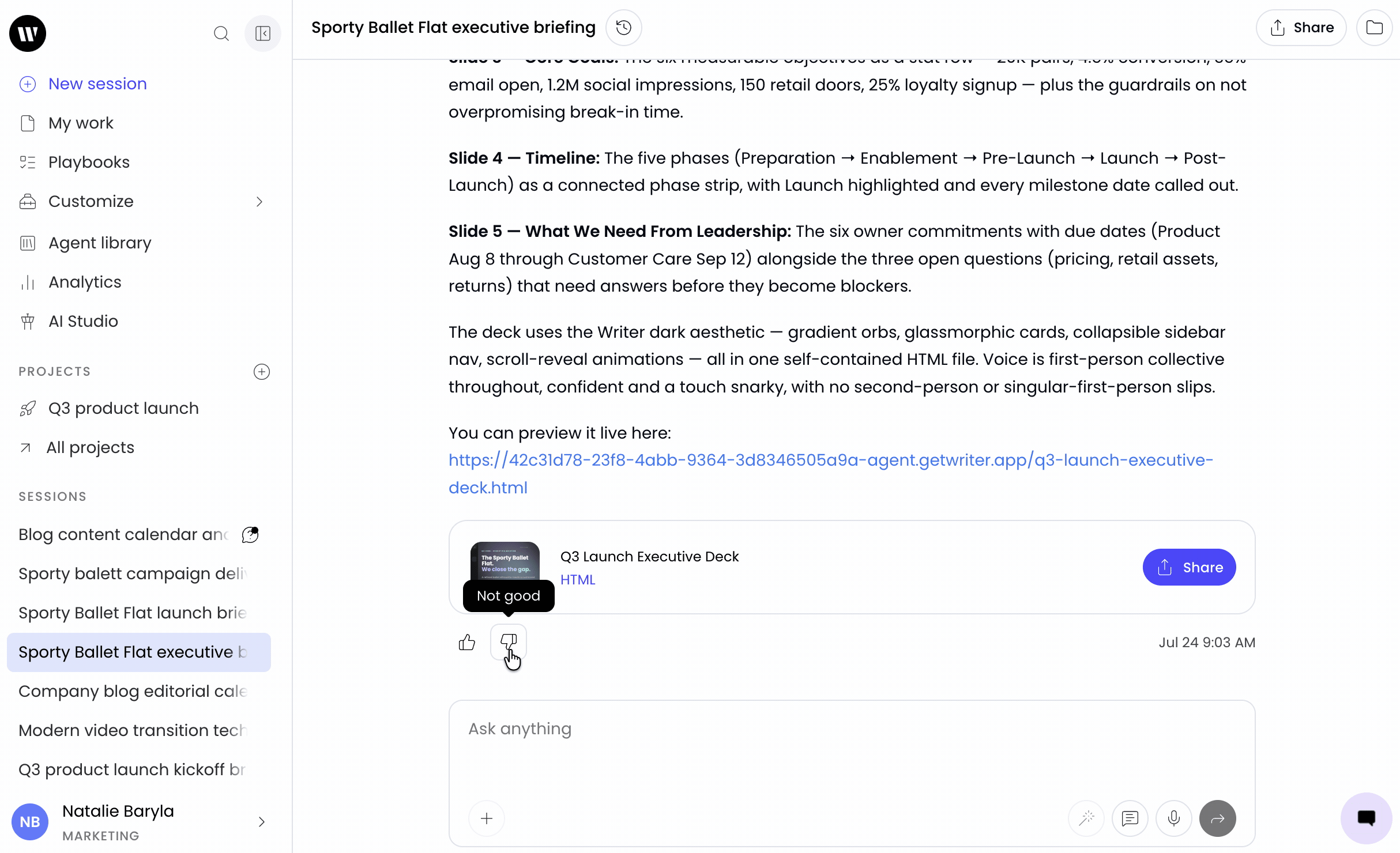Click the thumbs down Not good icon
1400x853 pixels.
click(x=509, y=642)
